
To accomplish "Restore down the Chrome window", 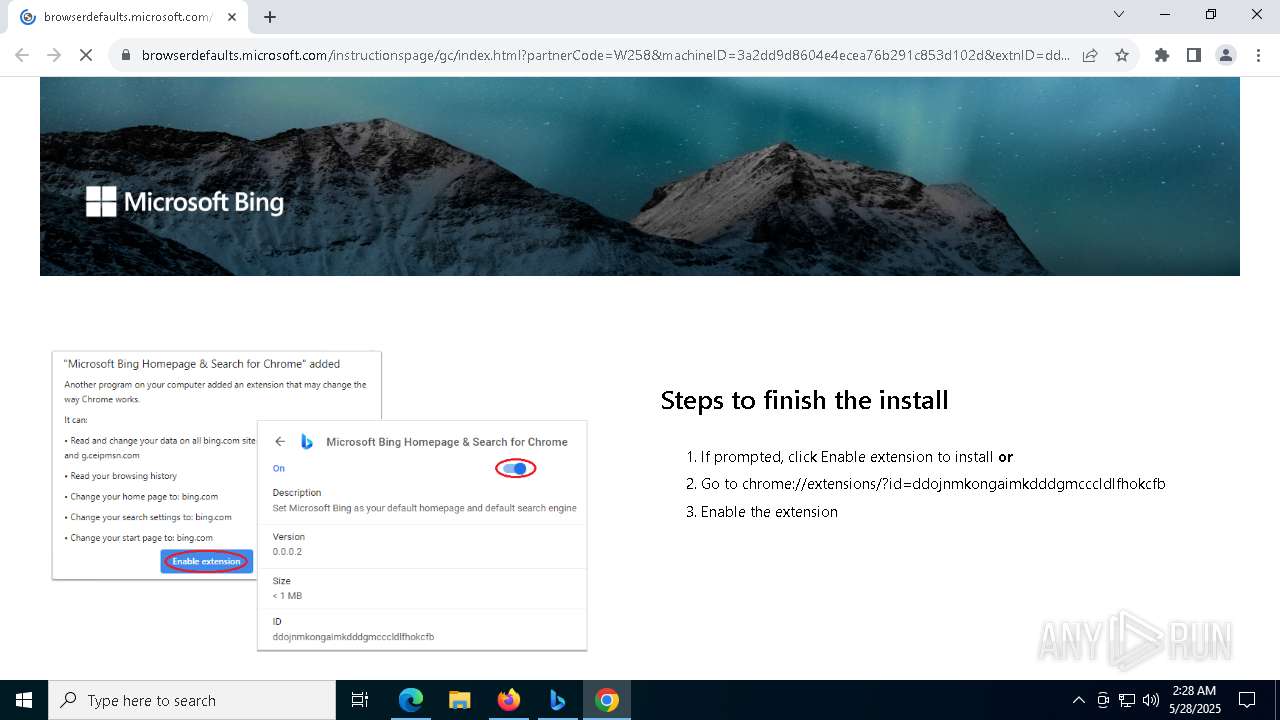I will tap(1211, 14).
